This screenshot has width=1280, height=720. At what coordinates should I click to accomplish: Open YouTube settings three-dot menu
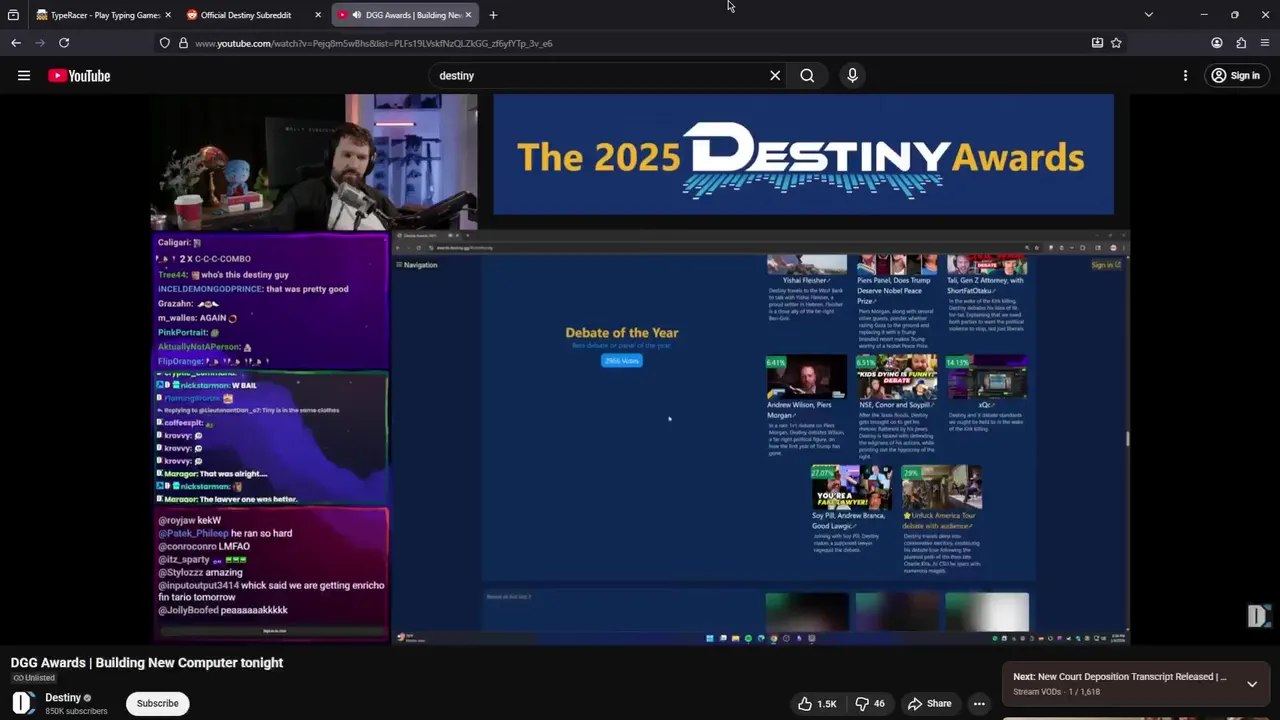tap(1185, 76)
